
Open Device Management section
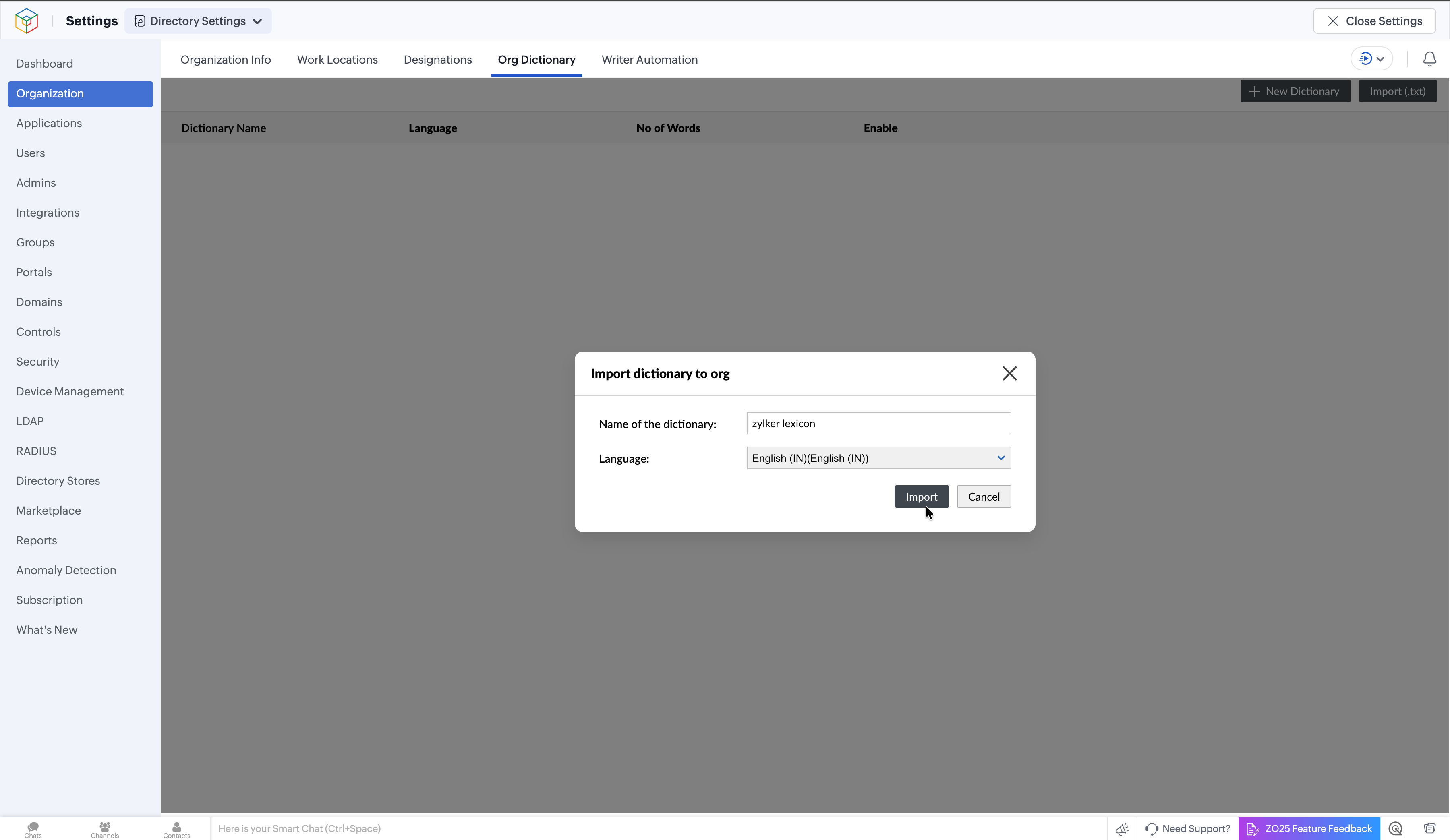[x=70, y=391]
